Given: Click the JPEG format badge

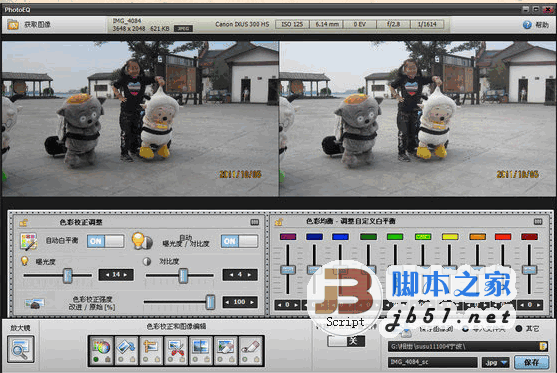Looking at the screenshot, I should pyautogui.click(x=183, y=28).
